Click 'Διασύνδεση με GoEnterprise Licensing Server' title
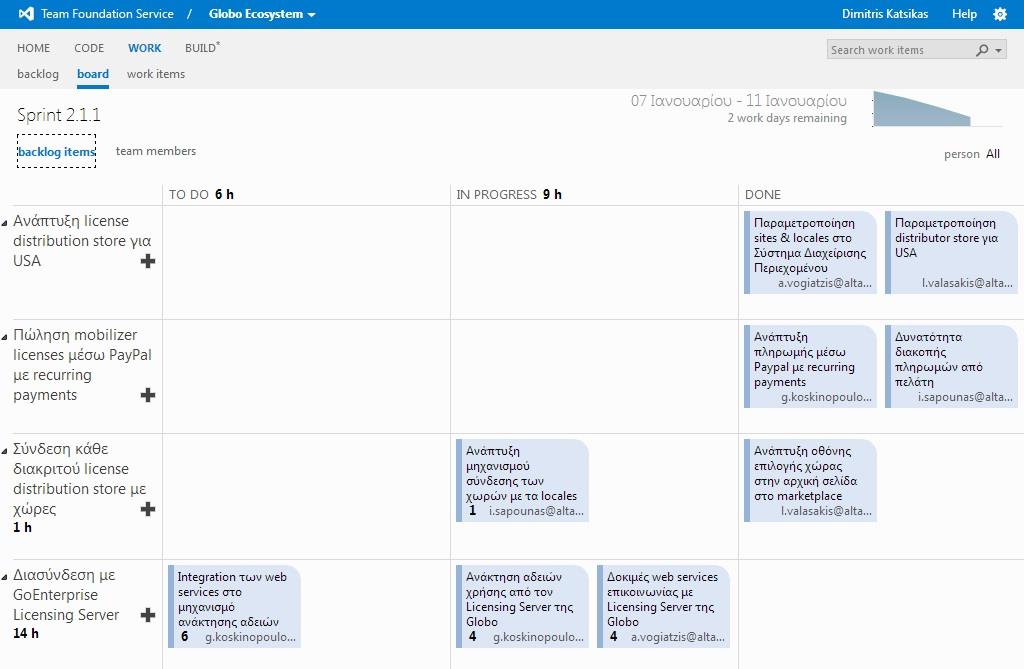This screenshot has height=669, width=1024. (x=66, y=595)
